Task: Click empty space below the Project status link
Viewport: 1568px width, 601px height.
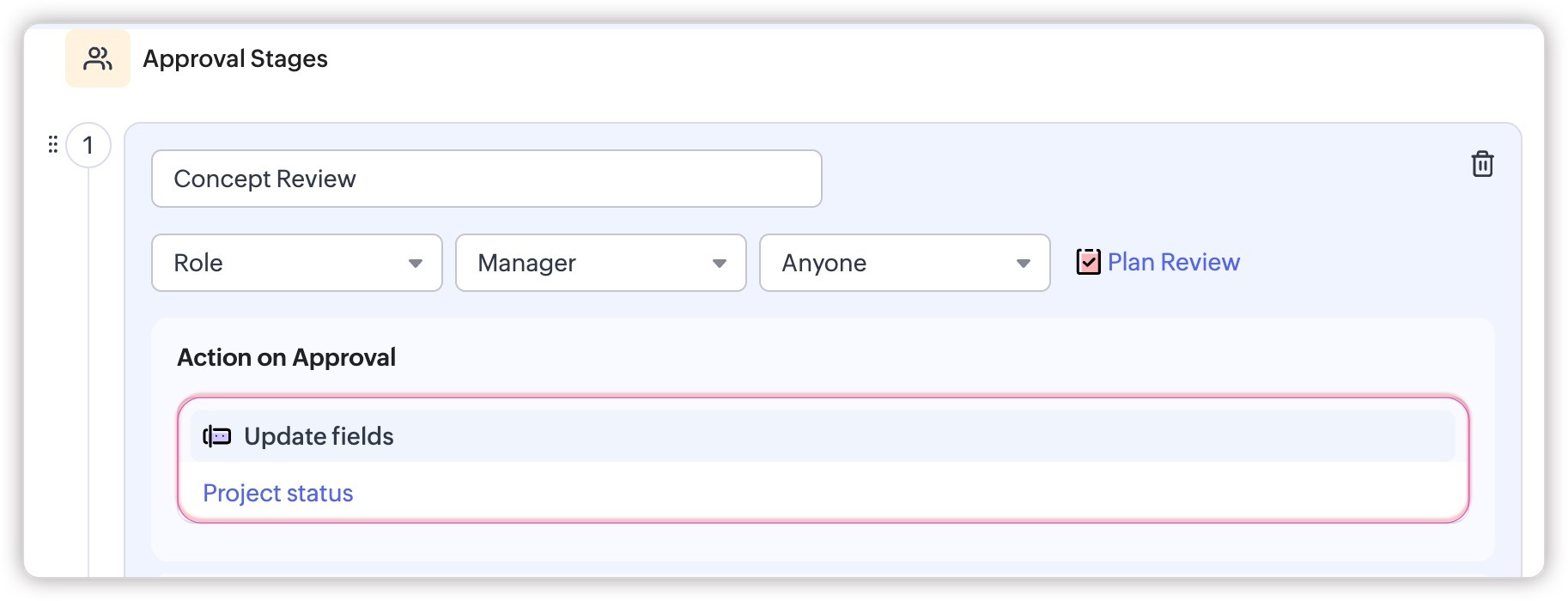Action: click(823, 541)
